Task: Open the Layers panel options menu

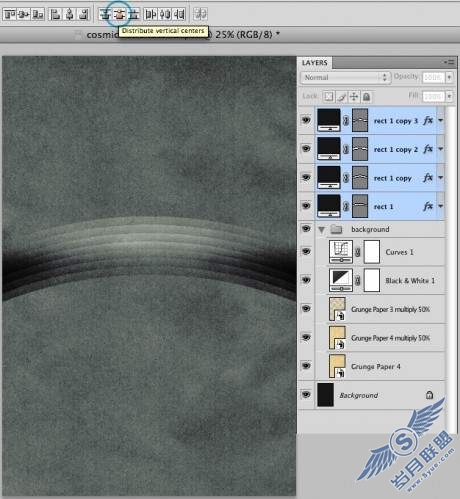Action: click(449, 62)
